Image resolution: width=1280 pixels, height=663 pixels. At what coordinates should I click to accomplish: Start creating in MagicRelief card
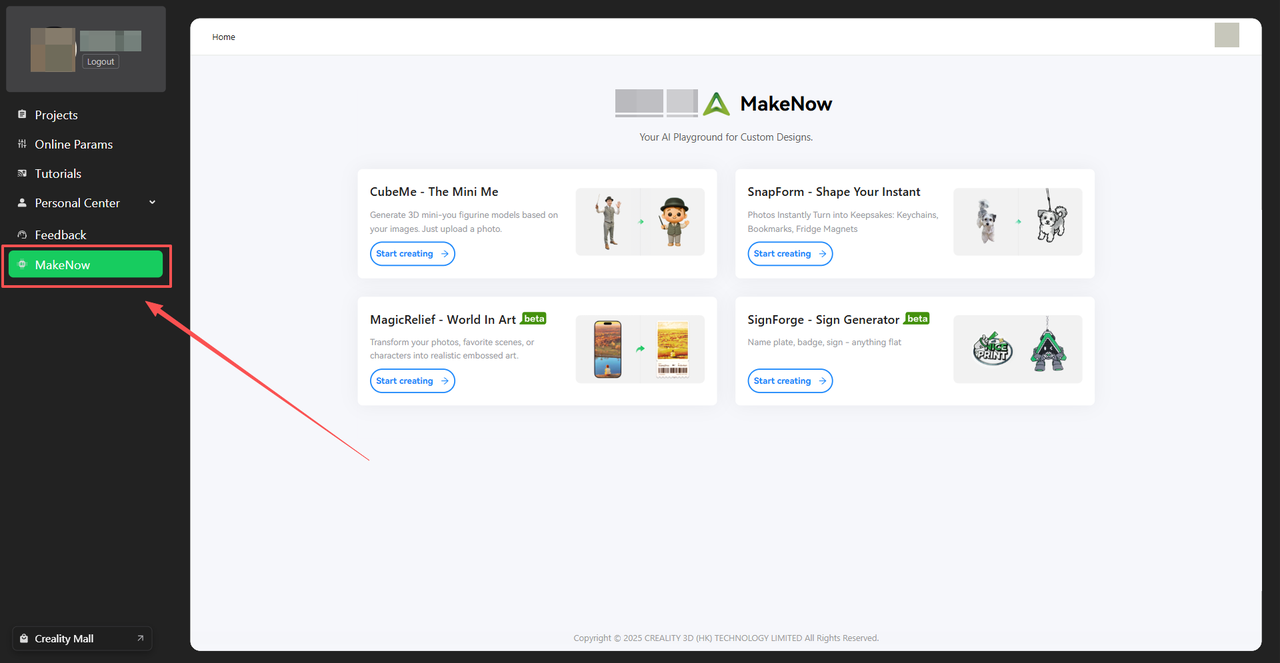[x=412, y=381]
